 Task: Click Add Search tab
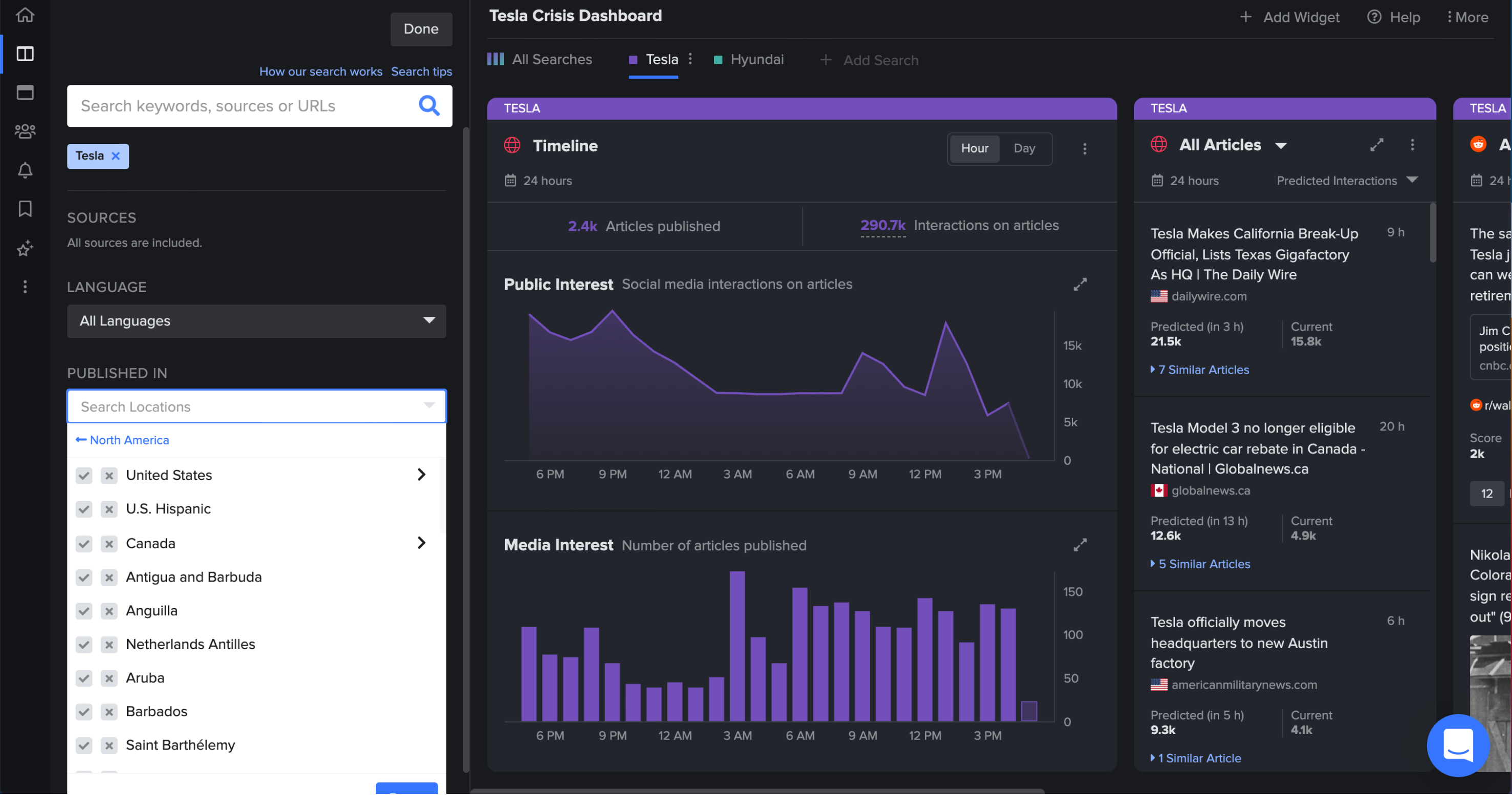pos(869,60)
